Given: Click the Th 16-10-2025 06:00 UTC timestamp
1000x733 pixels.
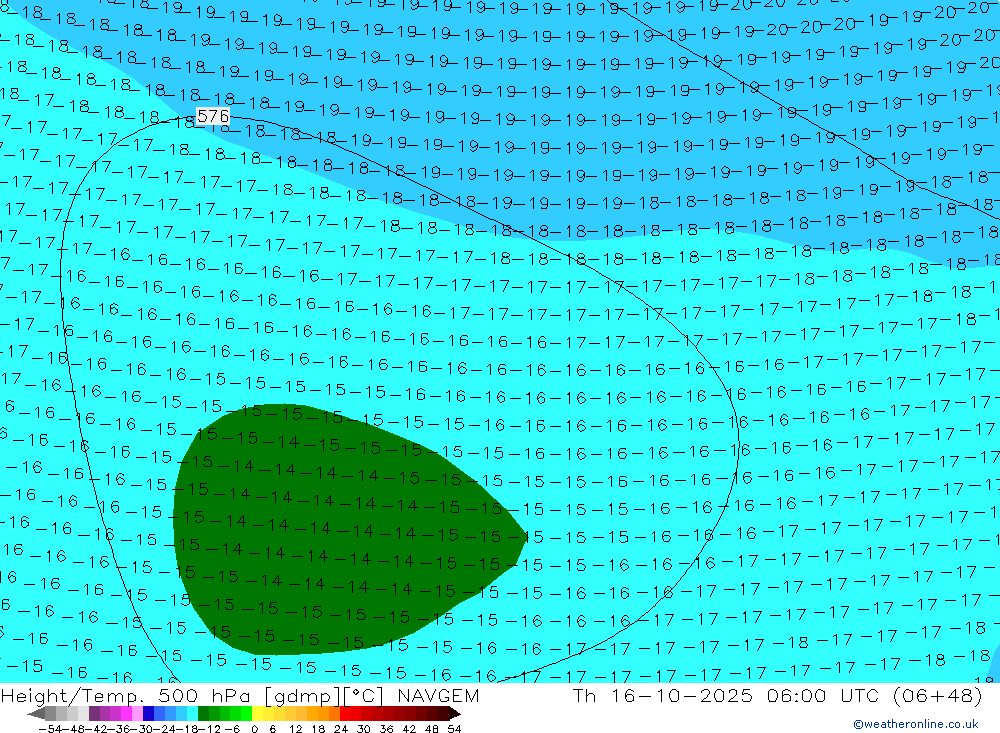Looking at the screenshot, I should (x=777, y=695).
